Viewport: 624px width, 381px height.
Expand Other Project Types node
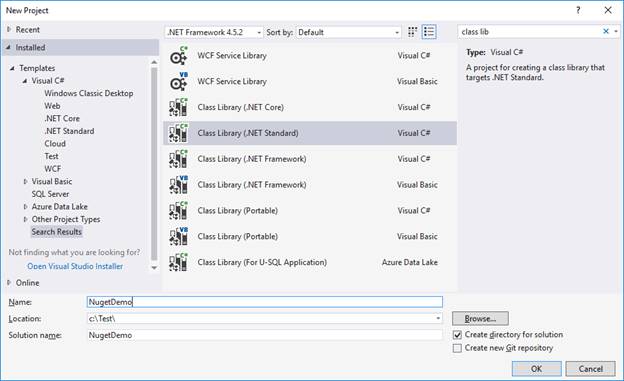[x=25, y=219]
